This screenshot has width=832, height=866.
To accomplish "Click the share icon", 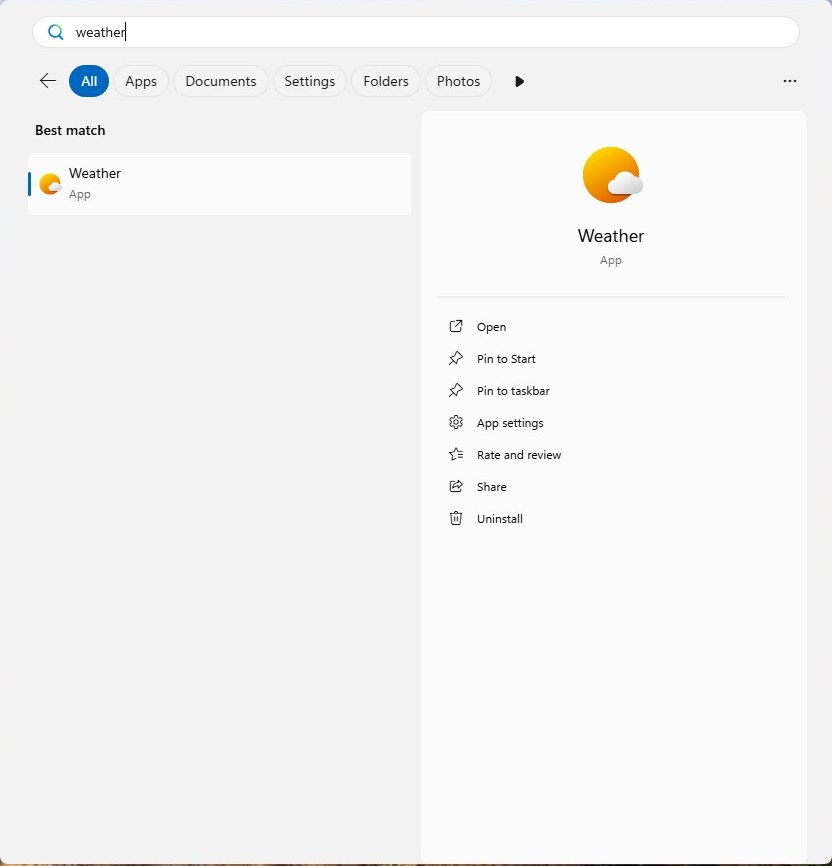I will (x=456, y=487).
